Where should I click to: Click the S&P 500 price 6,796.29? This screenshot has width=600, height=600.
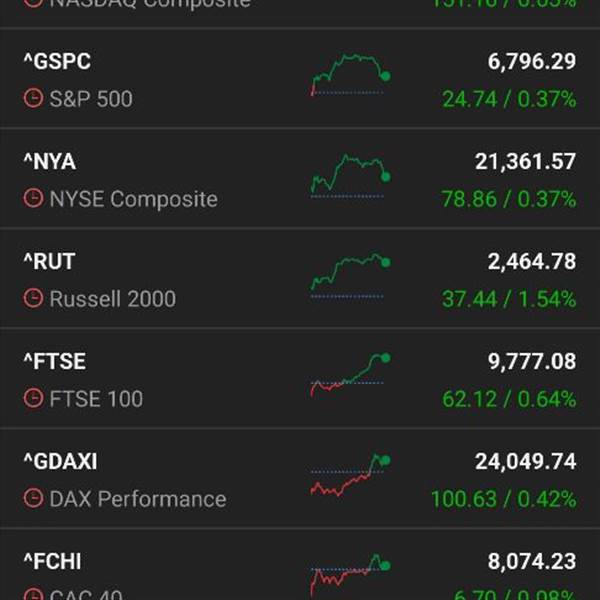pos(531,62)
